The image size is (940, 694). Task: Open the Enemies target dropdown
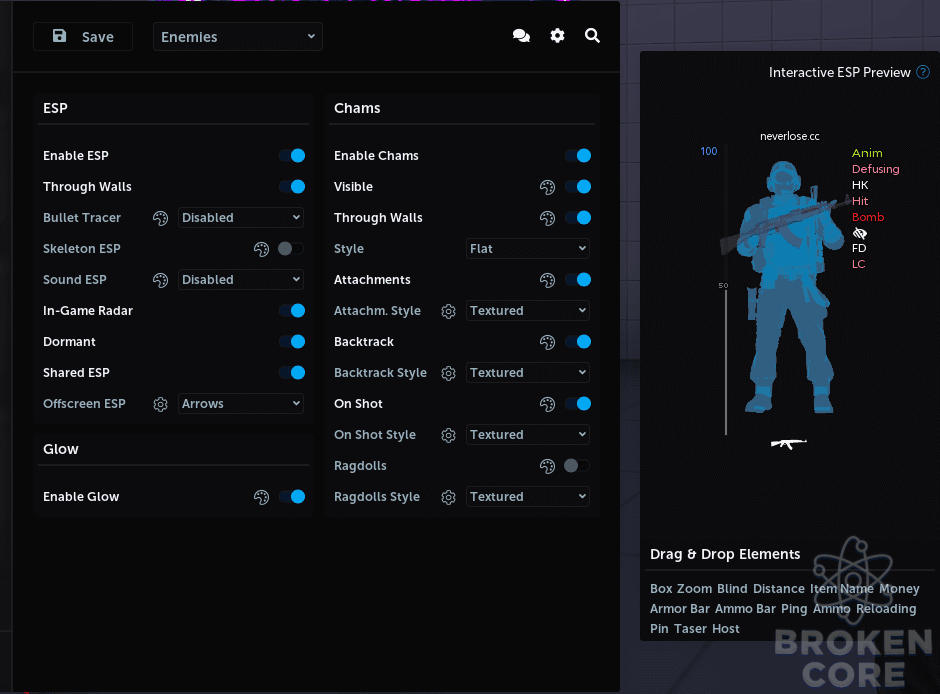click(238, 37)
